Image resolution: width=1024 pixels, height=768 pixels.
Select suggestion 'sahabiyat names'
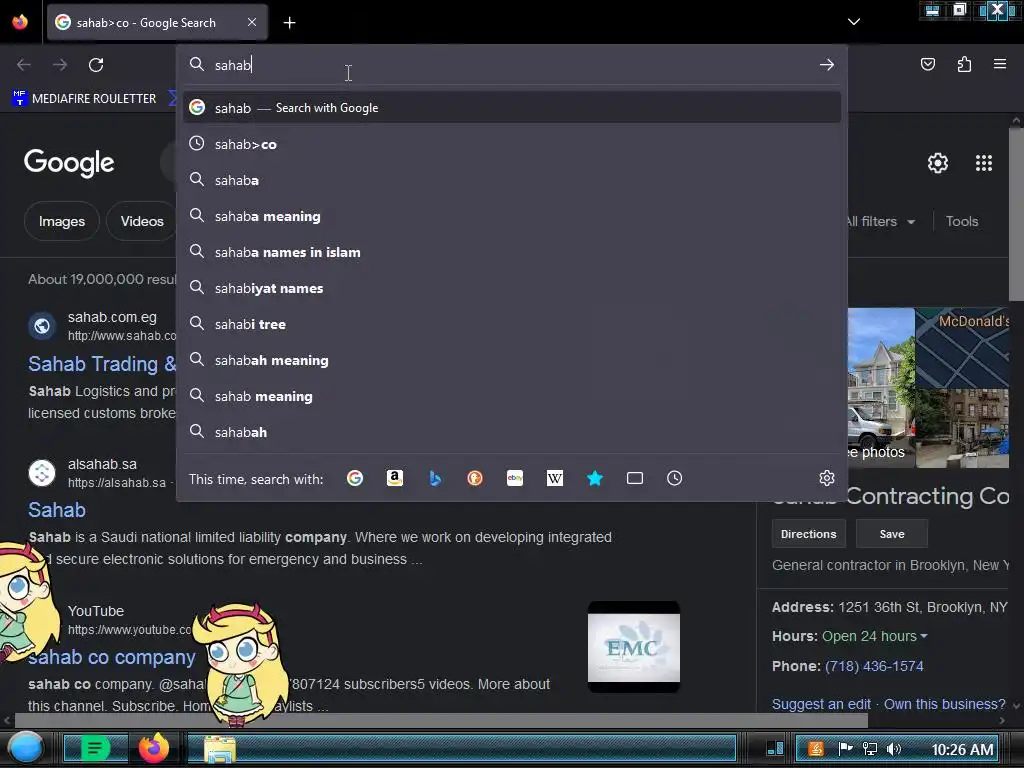512,288
